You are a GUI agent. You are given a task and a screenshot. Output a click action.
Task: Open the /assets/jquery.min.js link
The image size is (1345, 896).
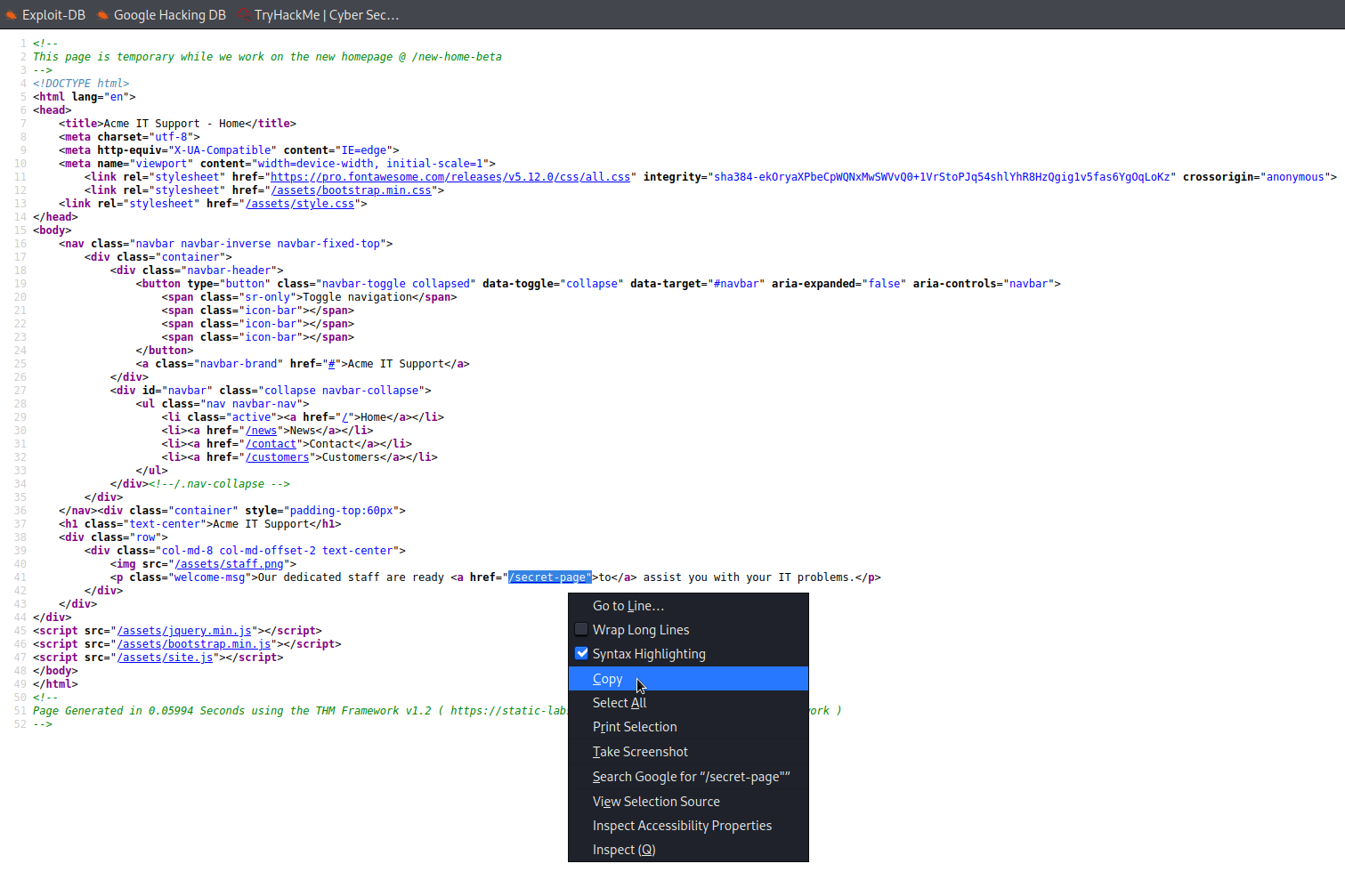184,631
